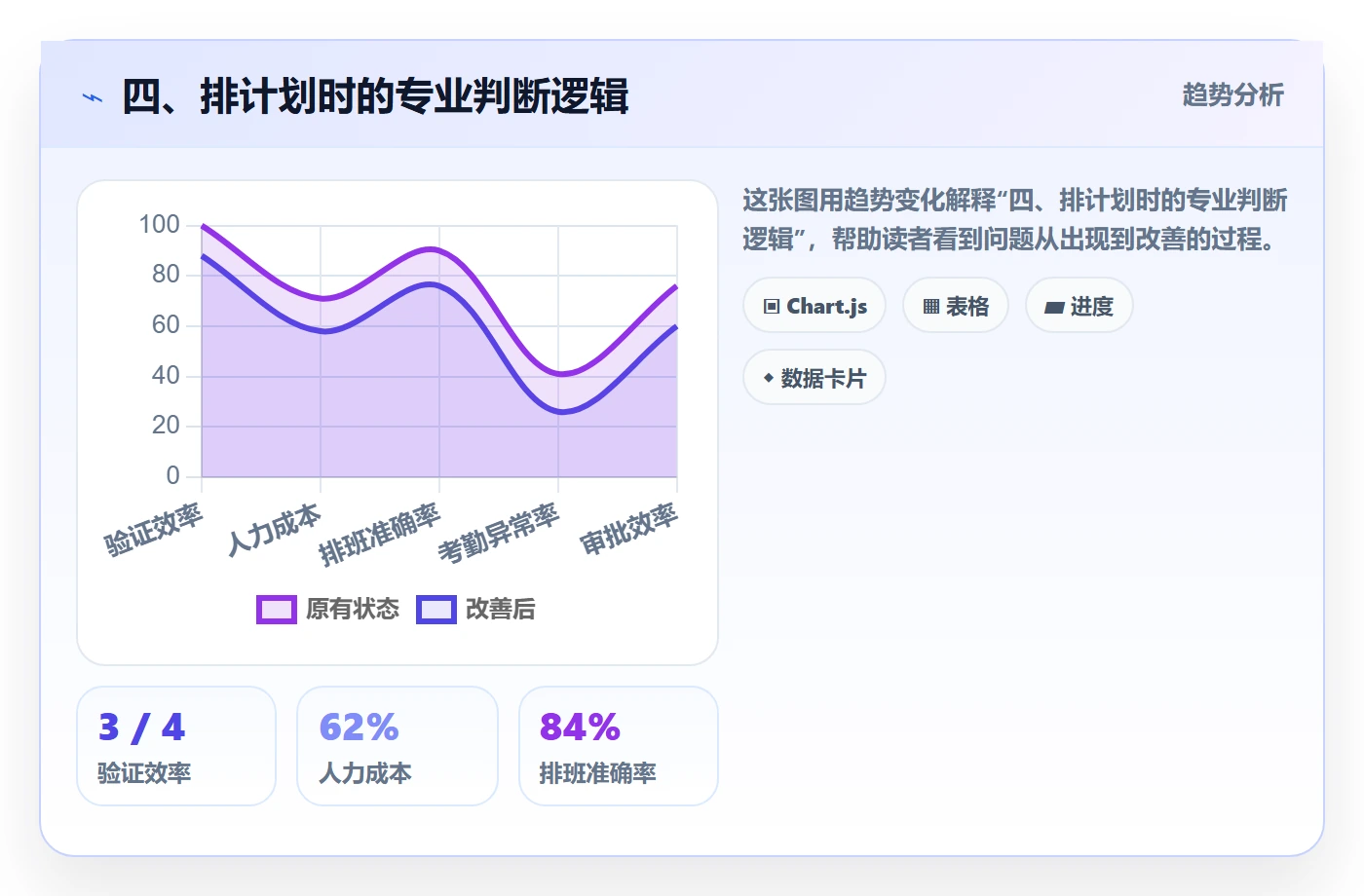1364x896 pixels.
Task: Click the diamond icon in 数据卡片 tag
Action: [x=769, y=378]
